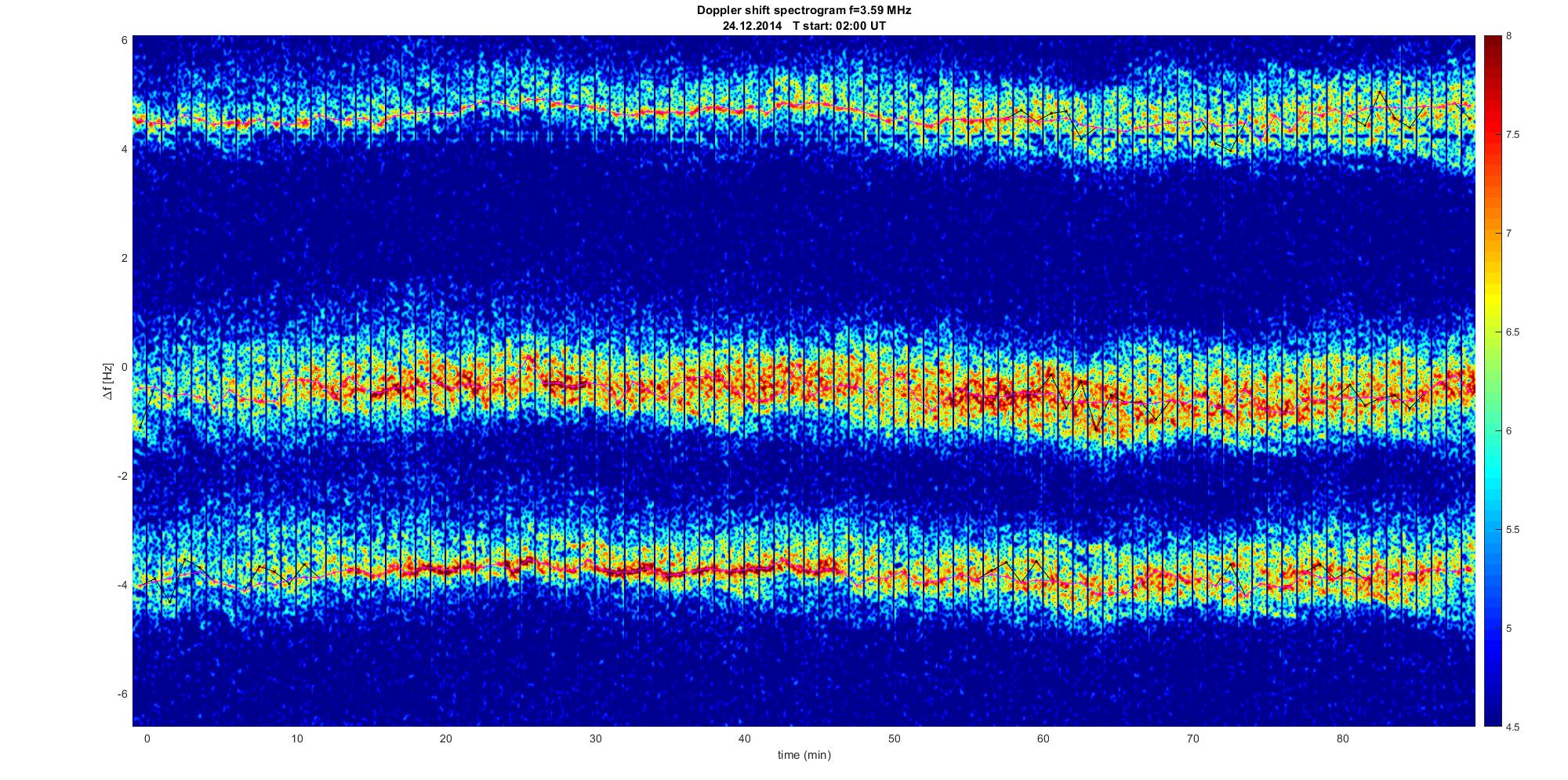Click the colorbar tick label "7"
This screenshot has width=1568, height=780.
point(1509,234)
